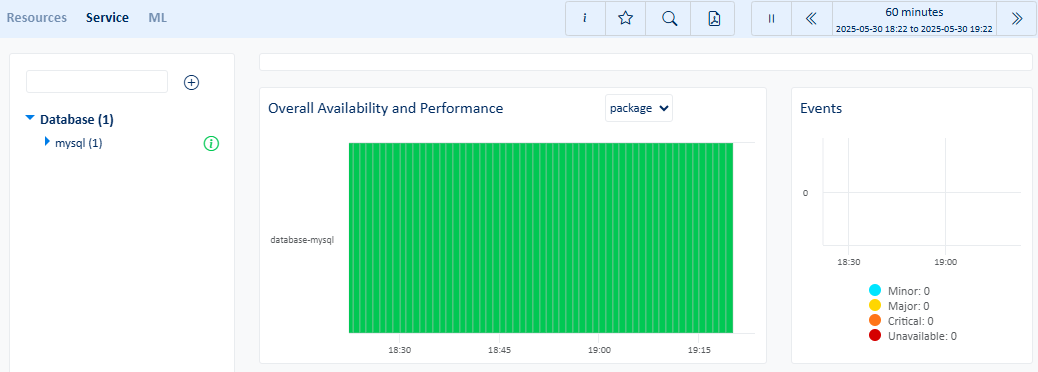
Task: Click the green info icon for mysql
Action: tap(211, 143)
